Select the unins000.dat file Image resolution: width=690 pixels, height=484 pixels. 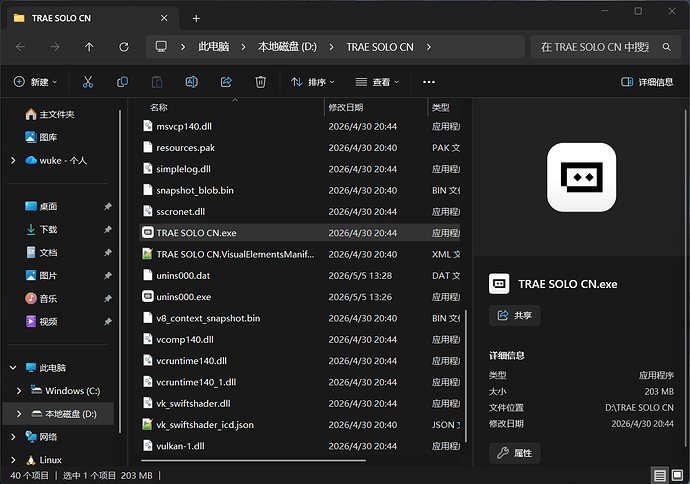[x=300, y=275]
